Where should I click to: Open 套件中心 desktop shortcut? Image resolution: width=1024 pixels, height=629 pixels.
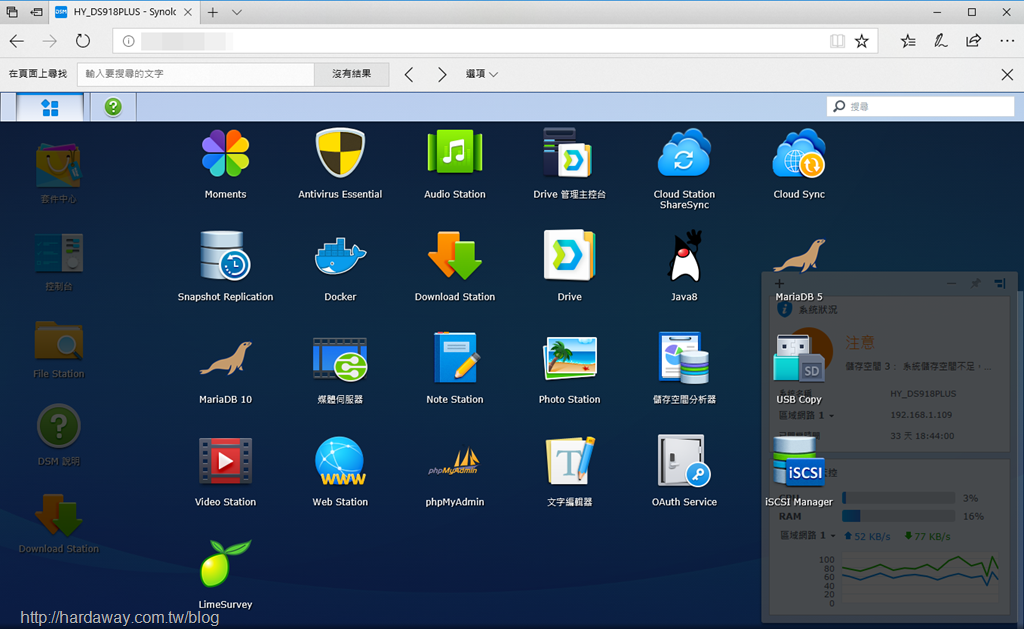[58, 167]
